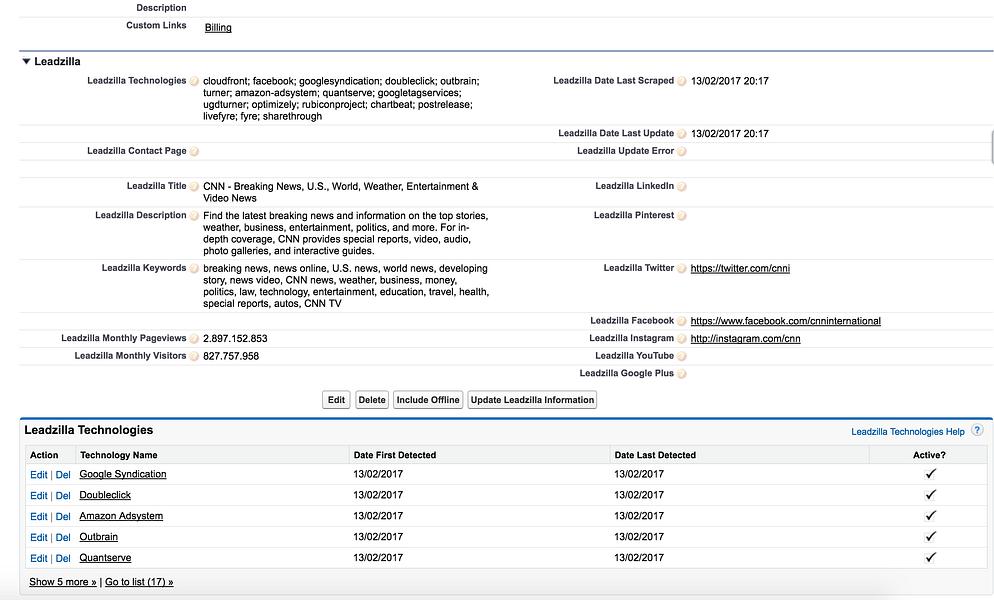994x600 pixels.
Task: Open help icon beside Leadzilla Technologies field
Action: [x=194, y=81]
